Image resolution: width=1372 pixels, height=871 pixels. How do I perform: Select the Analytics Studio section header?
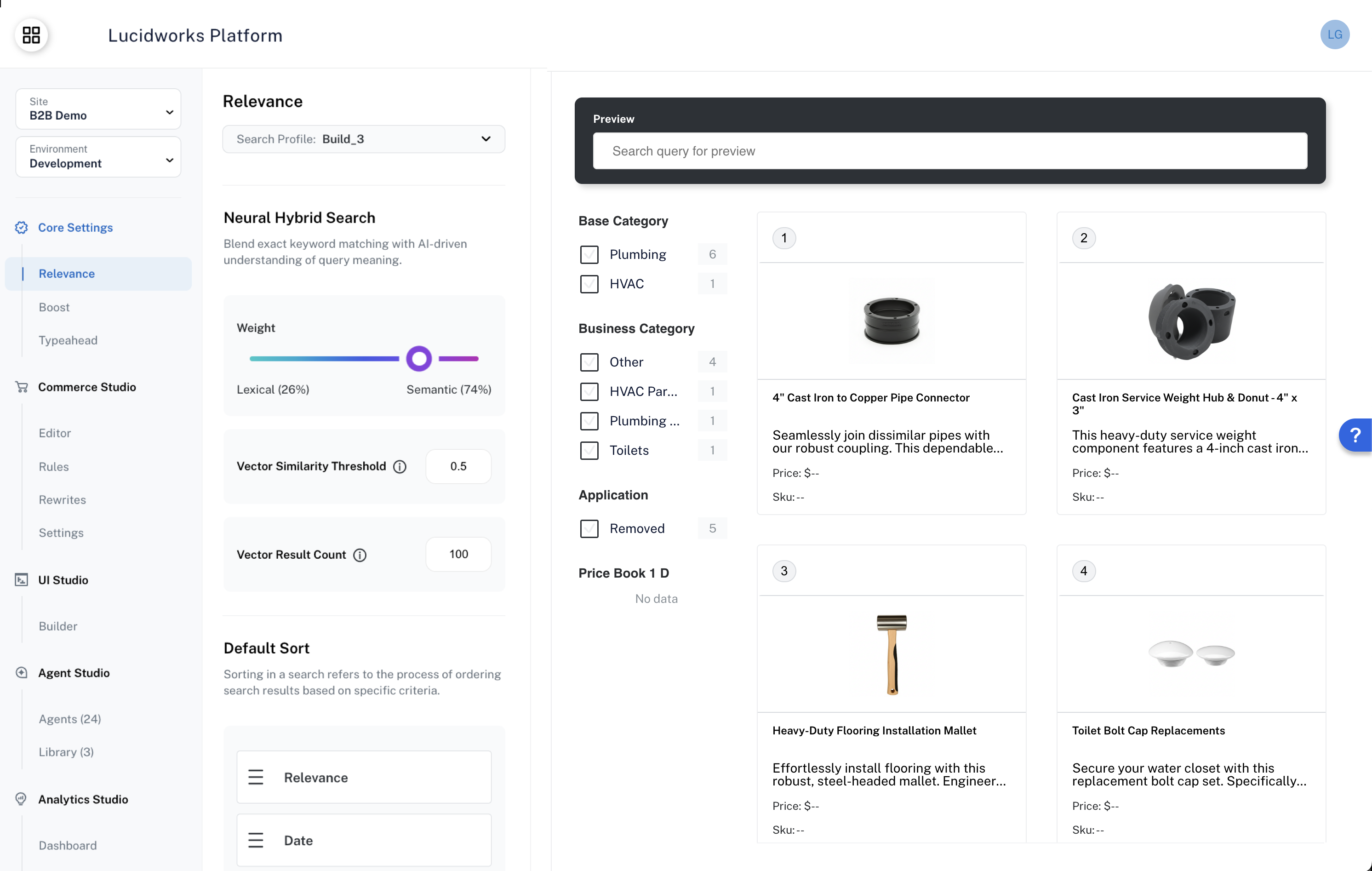(x=83, y=799)
